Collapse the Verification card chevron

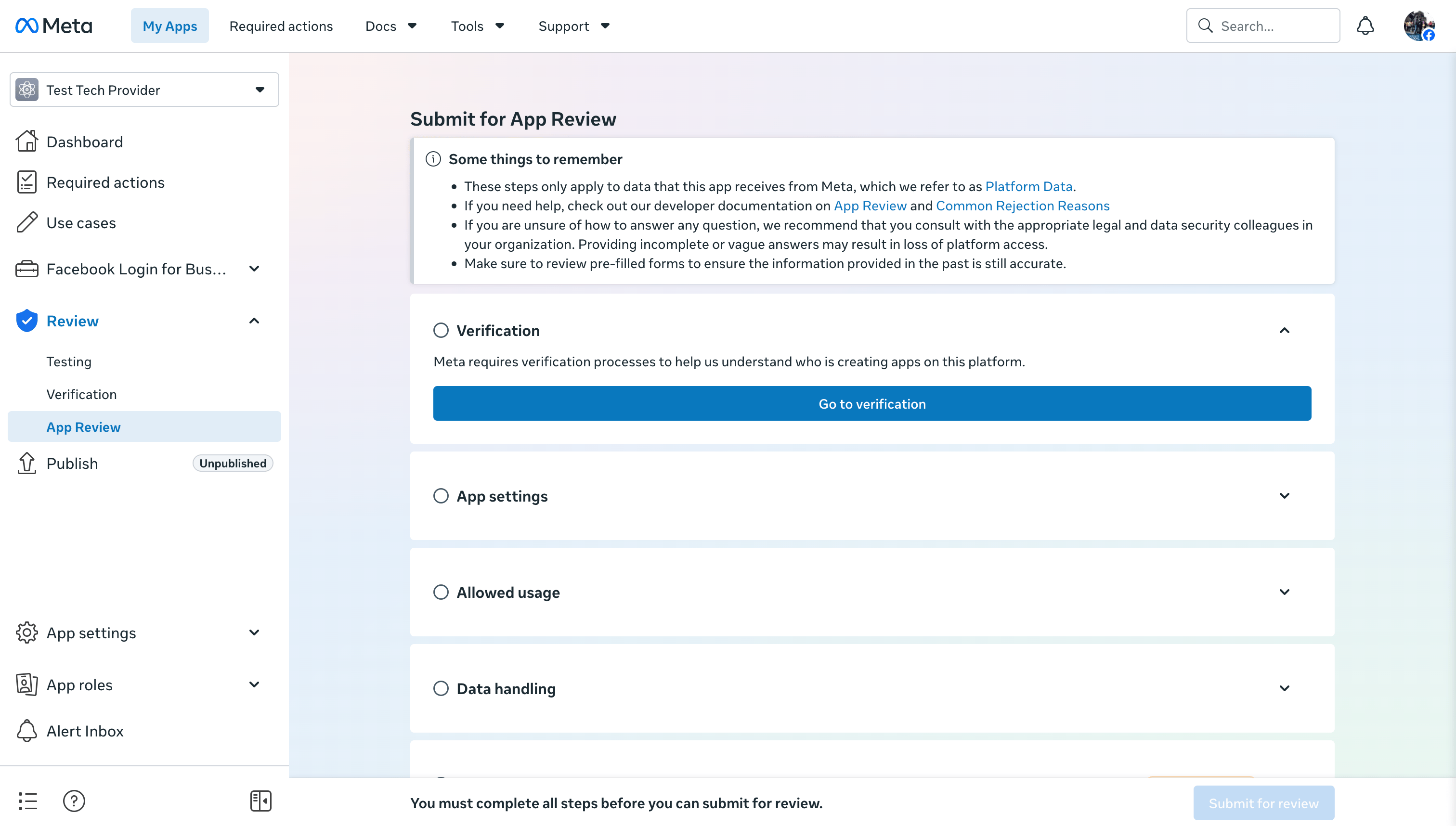(x=1285, y=330)
